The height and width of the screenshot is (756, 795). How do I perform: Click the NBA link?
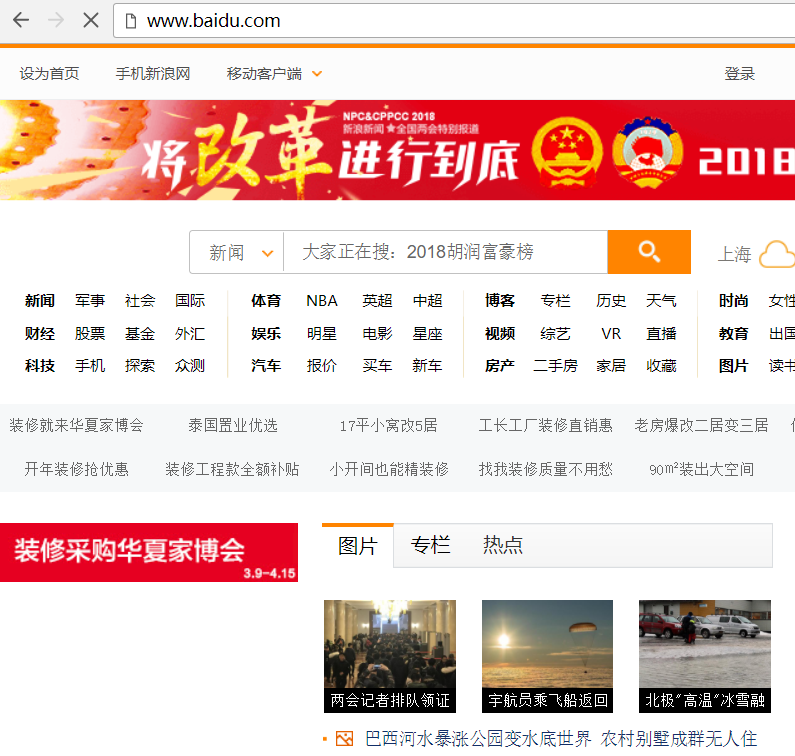pos(321,301)
